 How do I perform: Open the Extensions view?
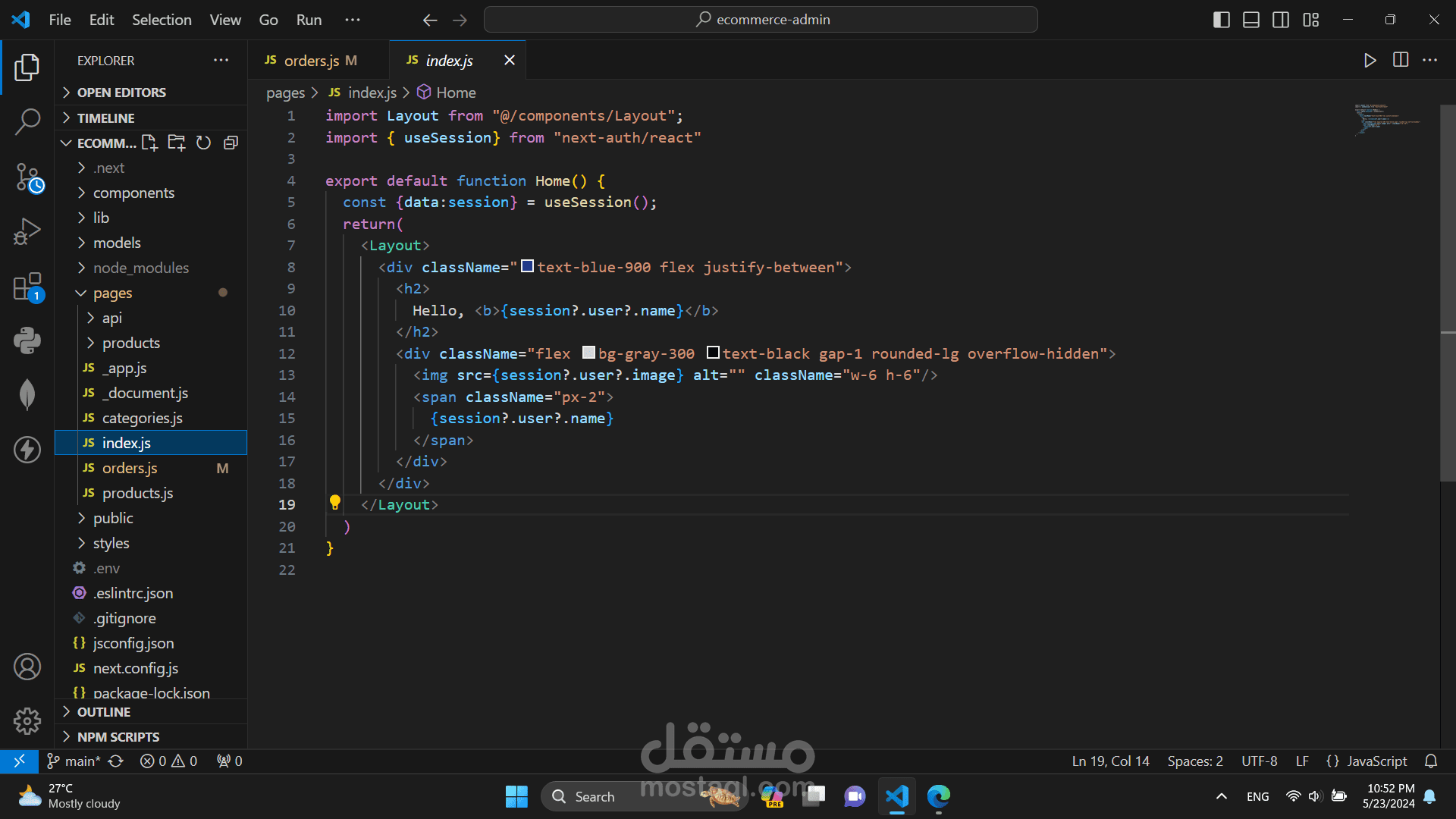tap(27, 287)
